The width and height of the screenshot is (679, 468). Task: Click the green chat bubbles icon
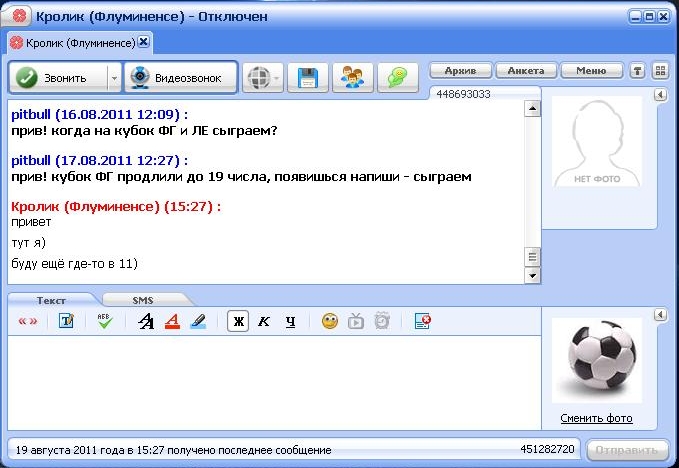coord(398,78)
